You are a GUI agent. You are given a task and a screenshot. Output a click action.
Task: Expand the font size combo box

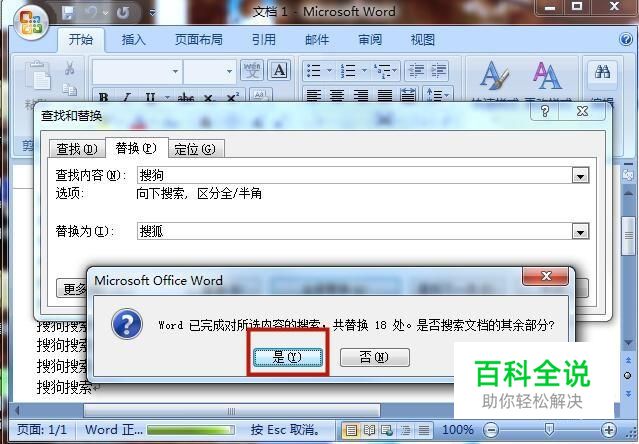tap(229, 72)
